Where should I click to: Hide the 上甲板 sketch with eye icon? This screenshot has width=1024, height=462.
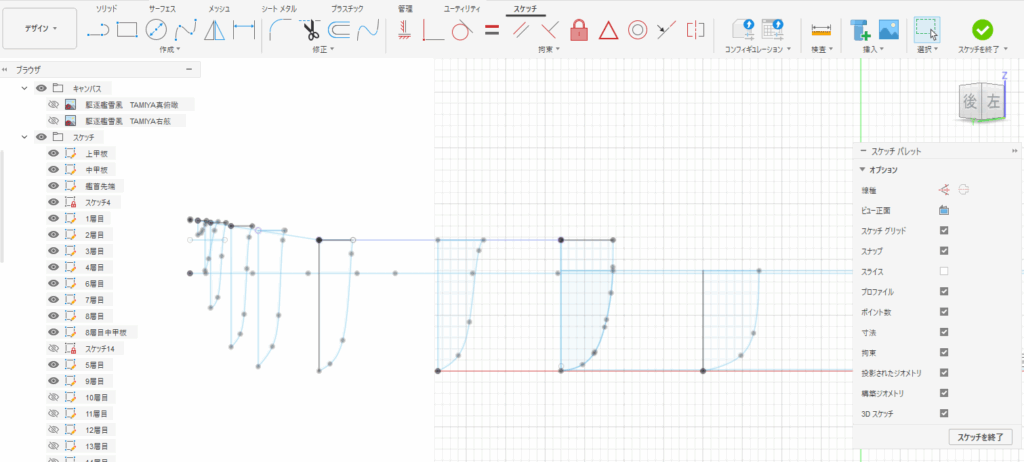click(54, 153)
